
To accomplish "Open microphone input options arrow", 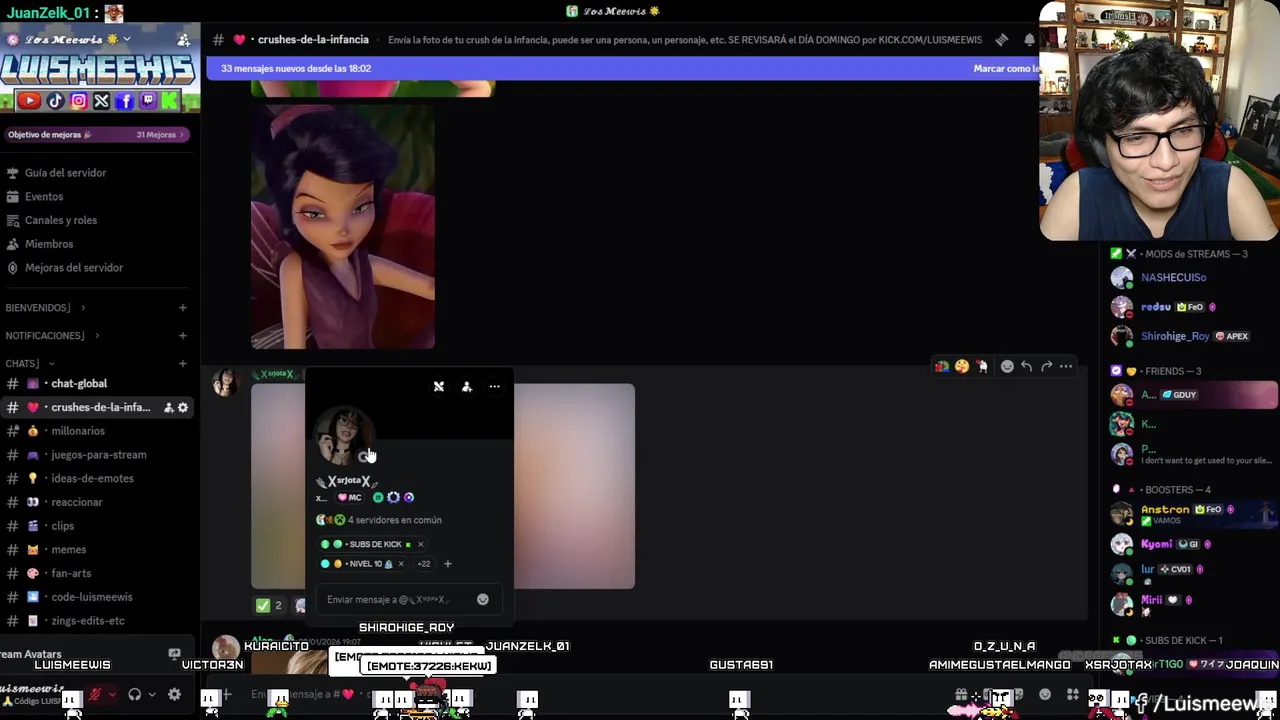I will click(111, 694).
